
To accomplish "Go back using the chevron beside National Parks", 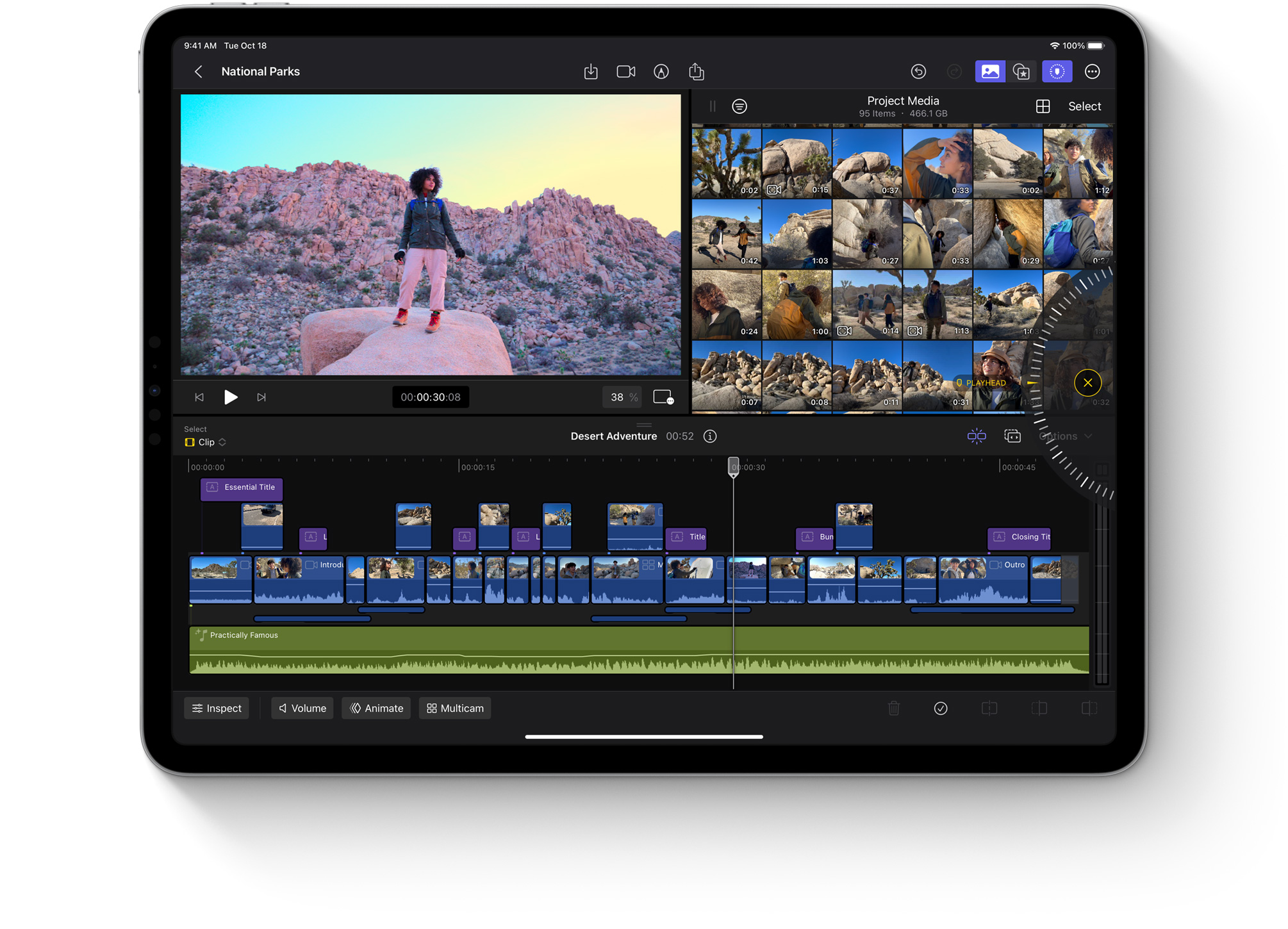I will coord(199,72).
